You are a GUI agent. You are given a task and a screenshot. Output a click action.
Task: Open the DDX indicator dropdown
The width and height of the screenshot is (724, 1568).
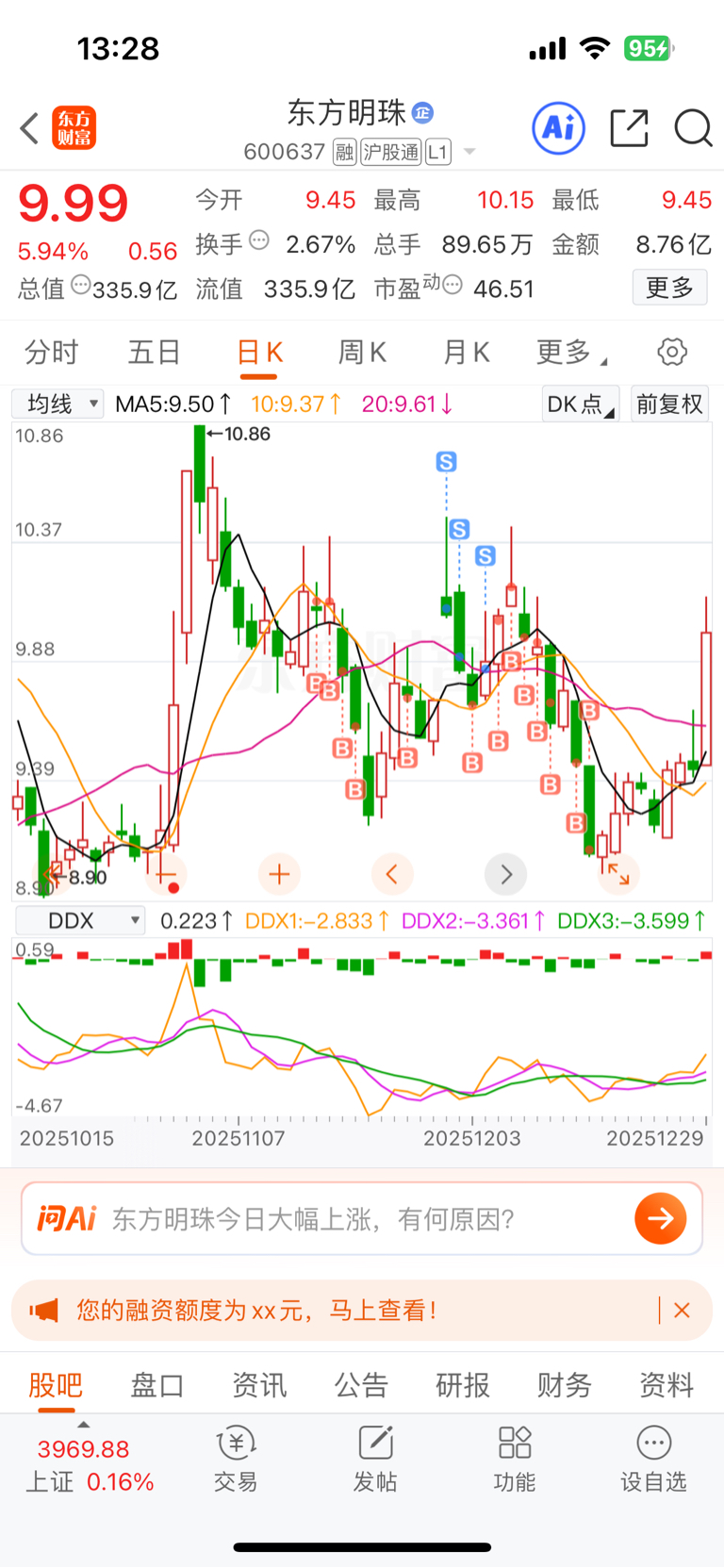81,920
